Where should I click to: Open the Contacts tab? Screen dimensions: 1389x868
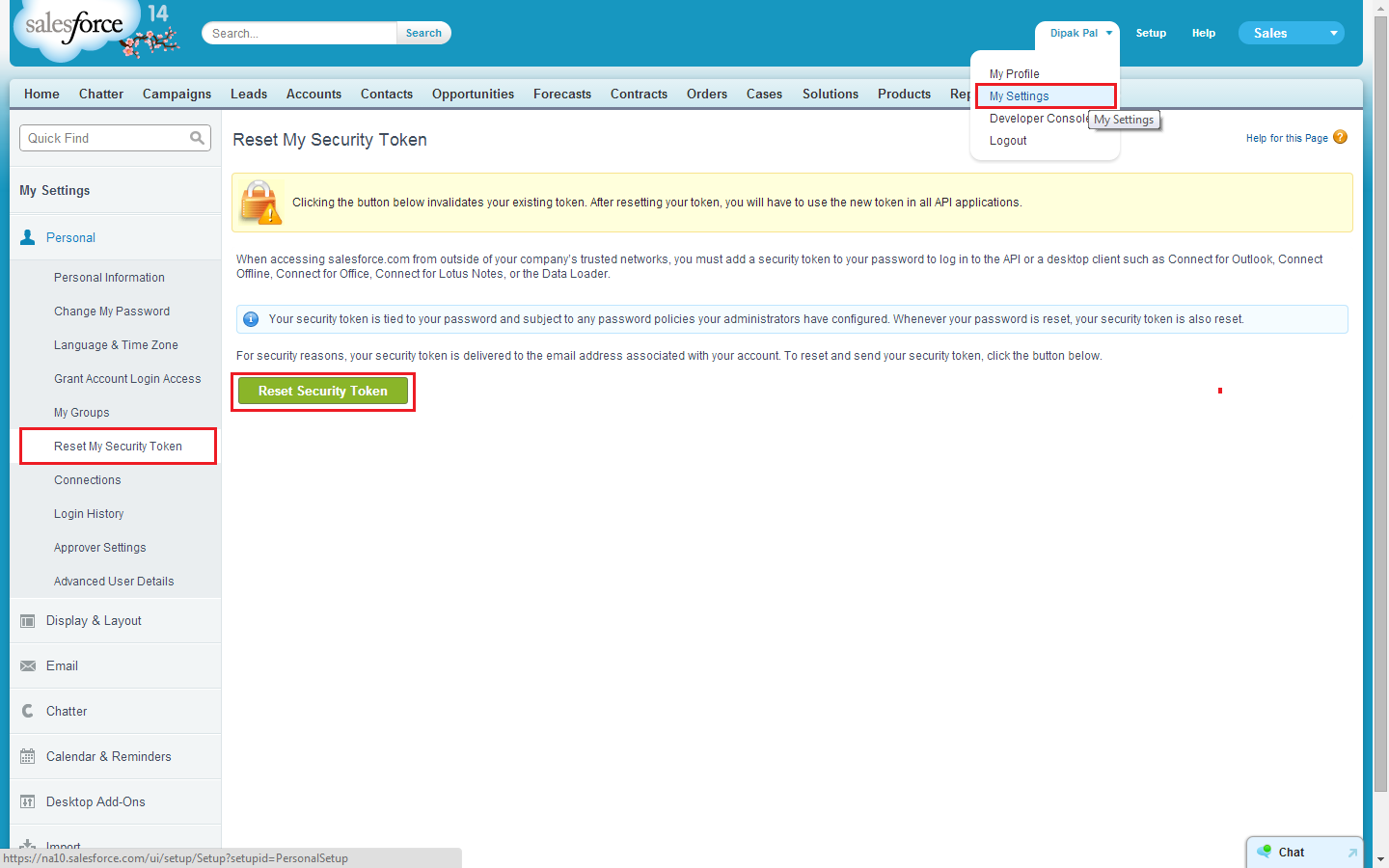(387, 94)
